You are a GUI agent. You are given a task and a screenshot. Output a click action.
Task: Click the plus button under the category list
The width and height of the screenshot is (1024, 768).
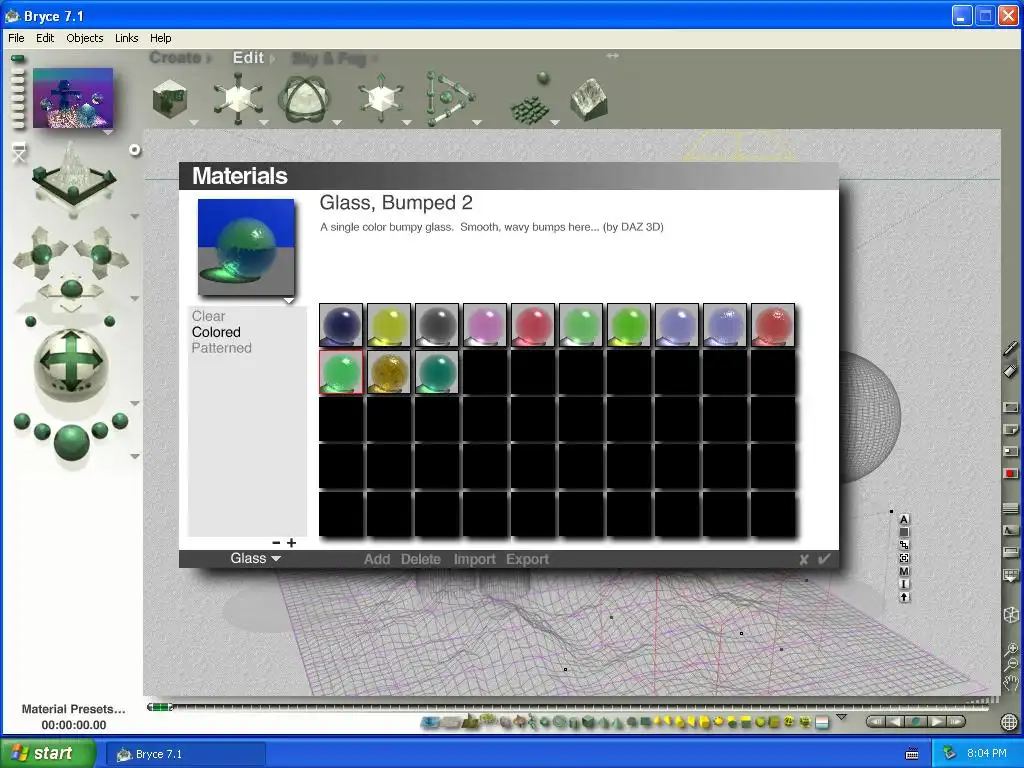point(291,543)
